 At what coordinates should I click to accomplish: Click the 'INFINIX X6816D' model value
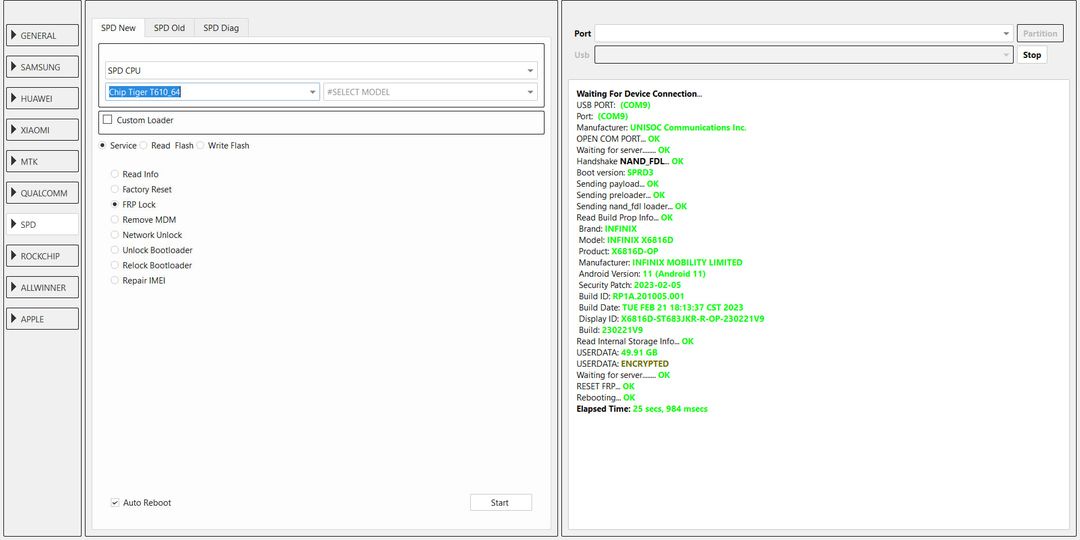640,240
